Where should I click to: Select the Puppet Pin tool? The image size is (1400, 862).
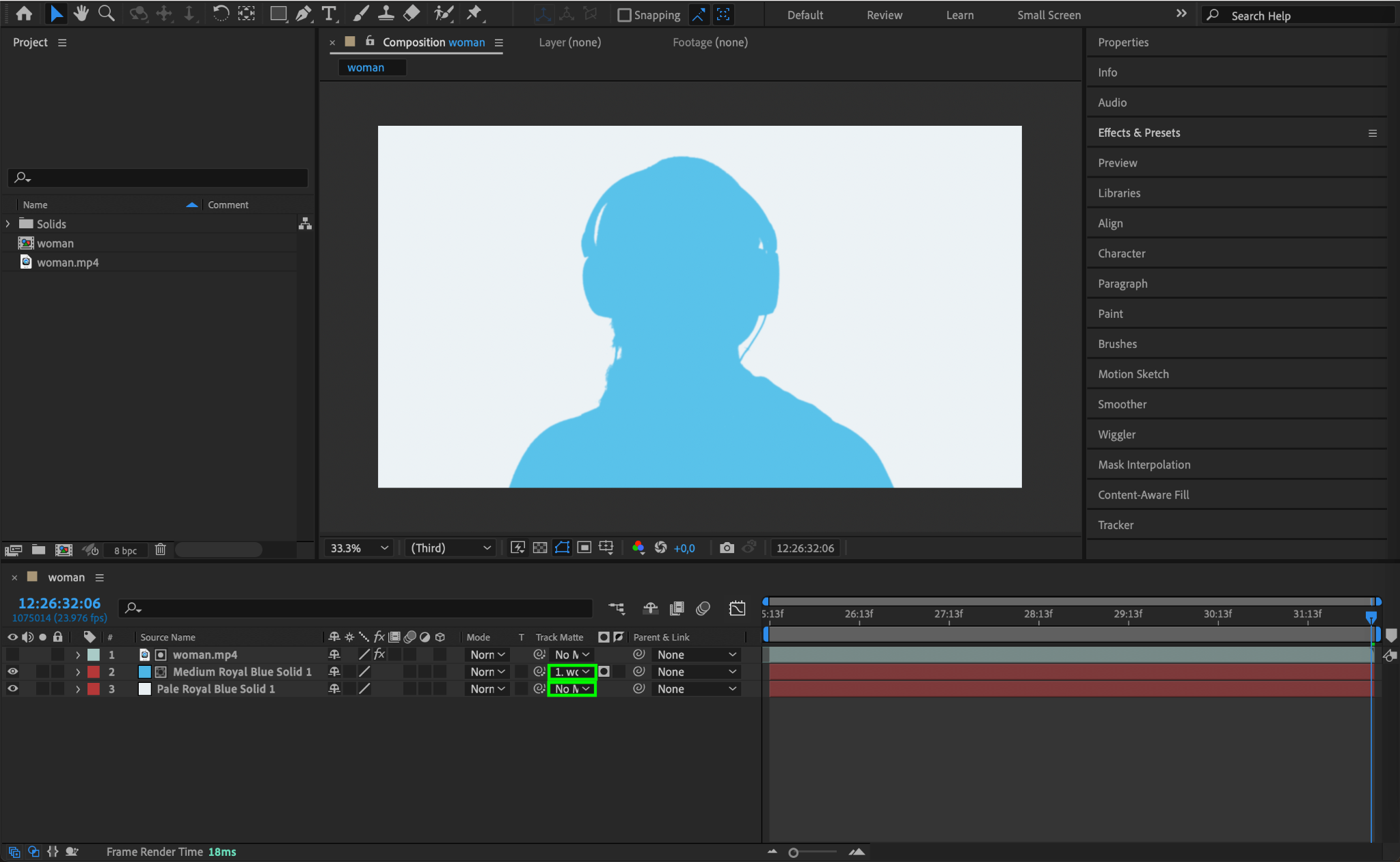coord(474,14)
